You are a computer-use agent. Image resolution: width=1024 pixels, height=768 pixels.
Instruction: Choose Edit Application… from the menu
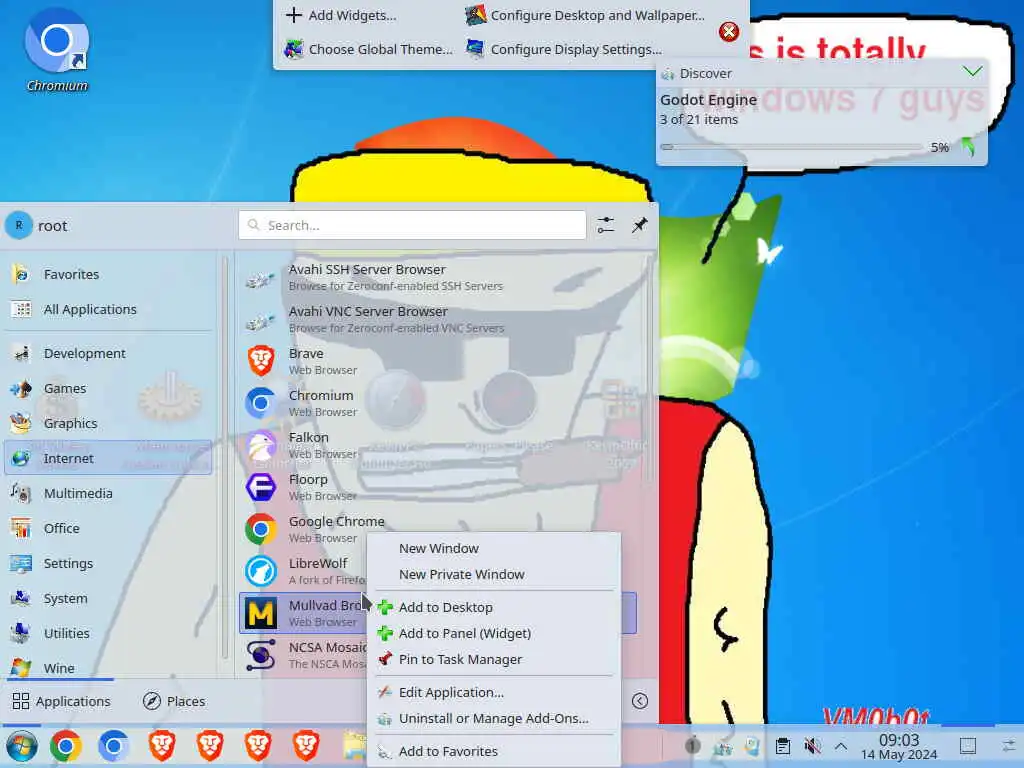494,692
